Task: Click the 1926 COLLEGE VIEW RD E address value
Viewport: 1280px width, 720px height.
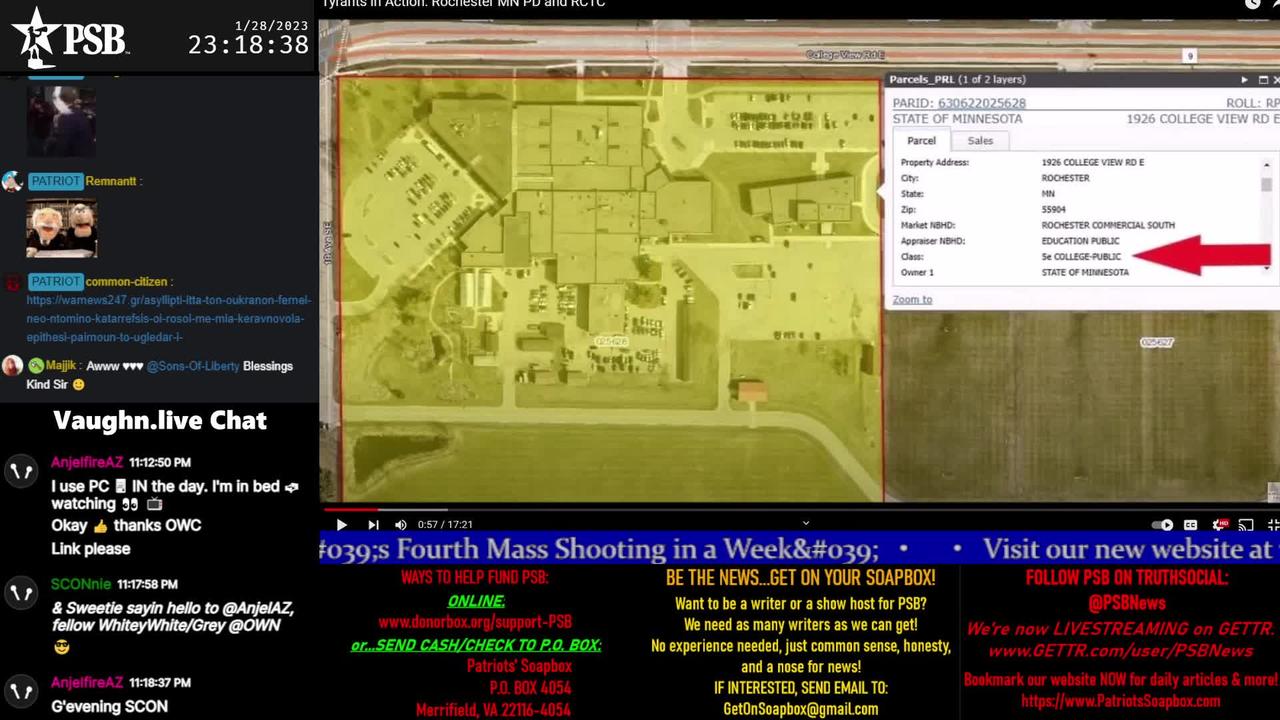Action: pyautogui.click(x=1093, y=162)
